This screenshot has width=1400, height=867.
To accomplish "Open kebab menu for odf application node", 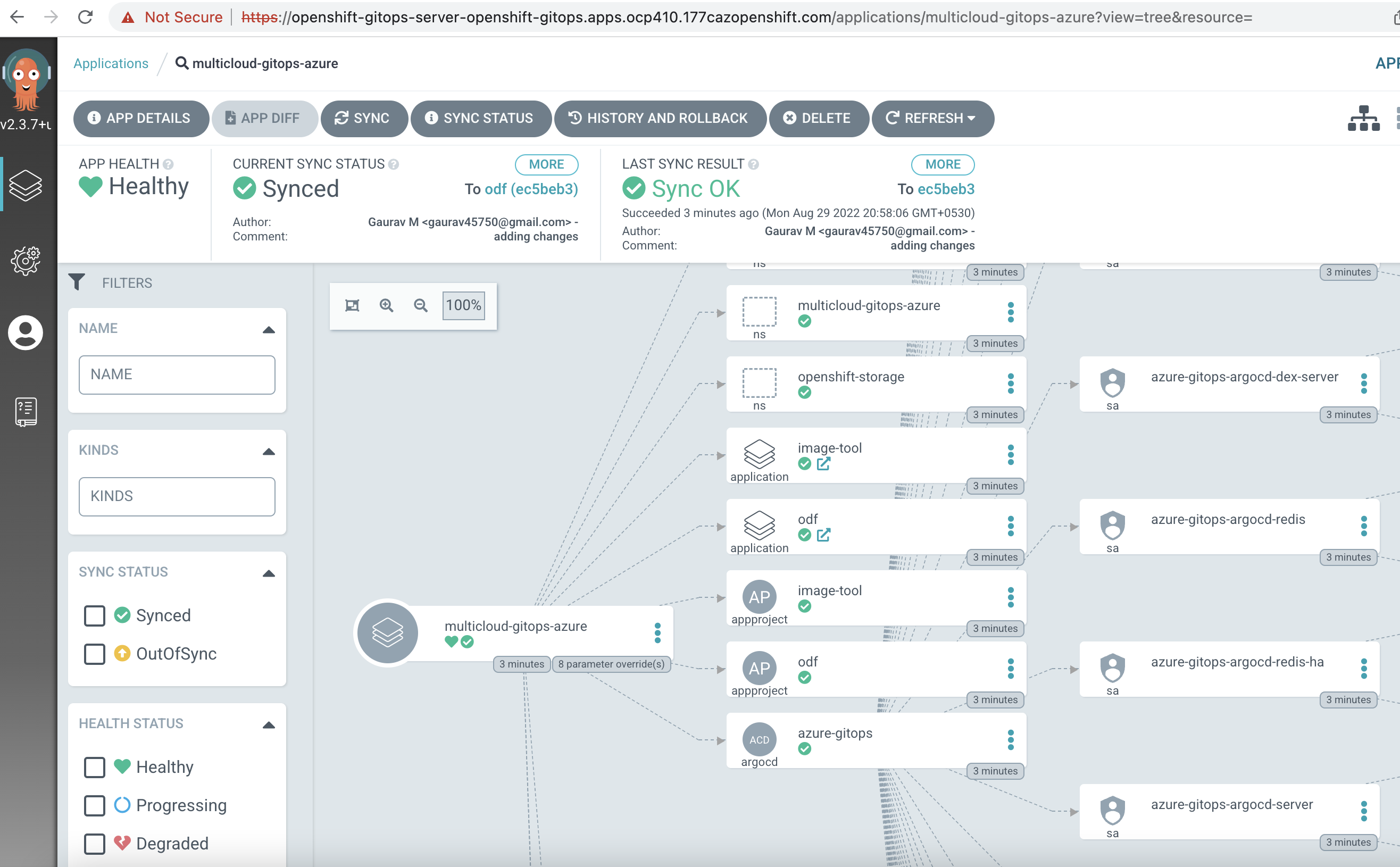I will [x=1011, y=526].
